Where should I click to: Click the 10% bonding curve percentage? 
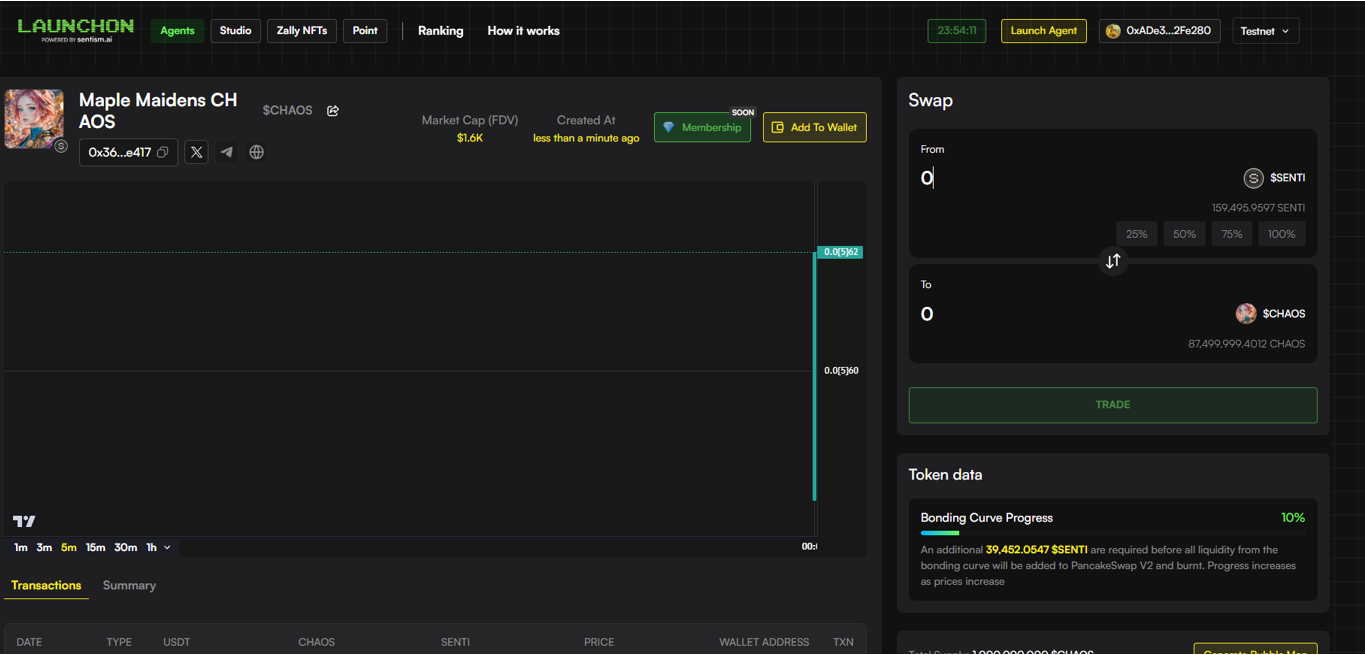point(1293,518)
